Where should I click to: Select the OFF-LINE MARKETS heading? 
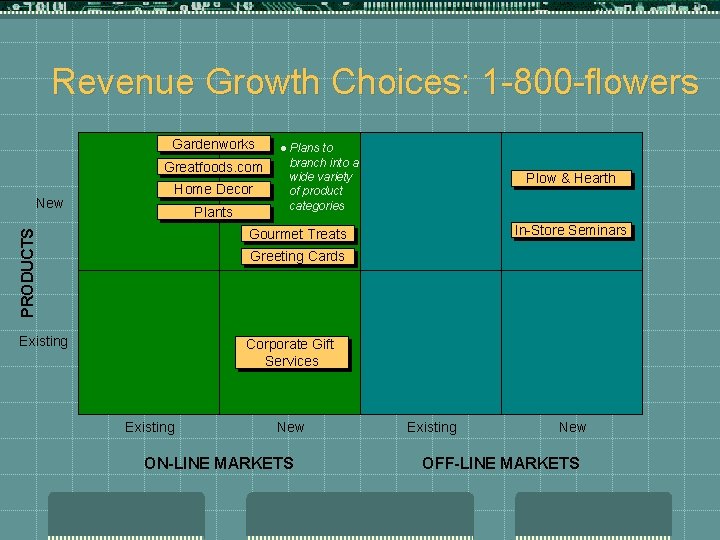(x=501, y=463)
